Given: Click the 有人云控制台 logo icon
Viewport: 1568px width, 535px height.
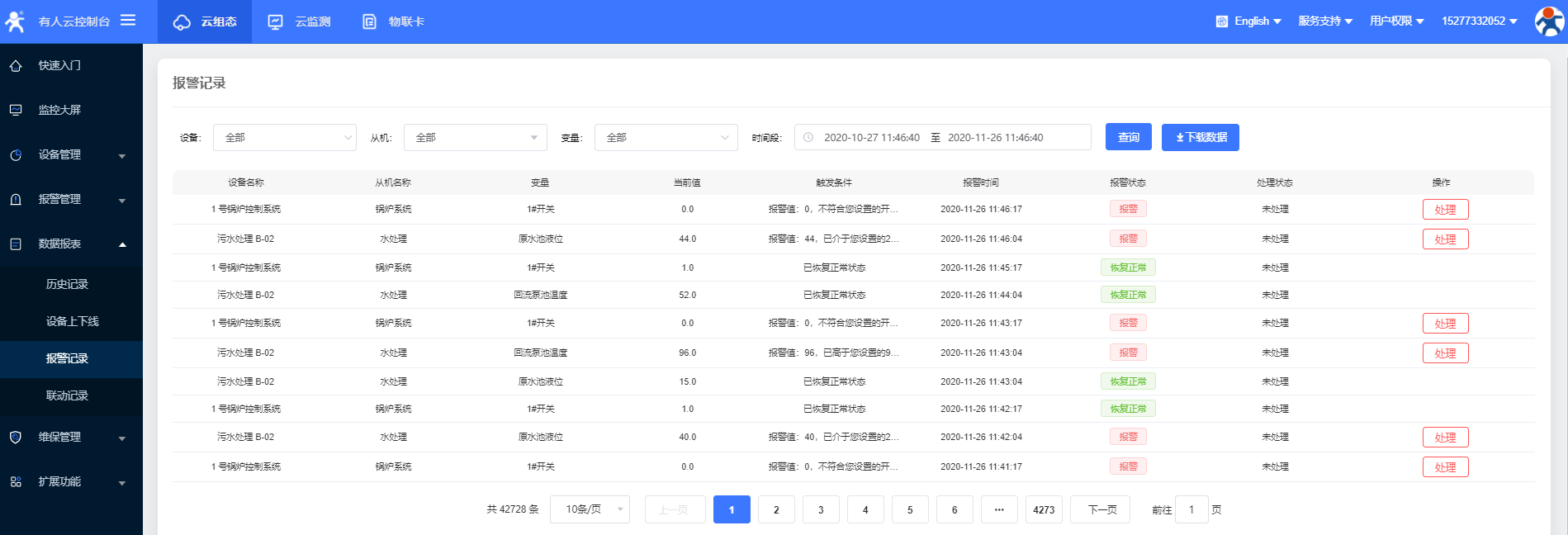Looking at the screenshot, I should pos(15,21).
